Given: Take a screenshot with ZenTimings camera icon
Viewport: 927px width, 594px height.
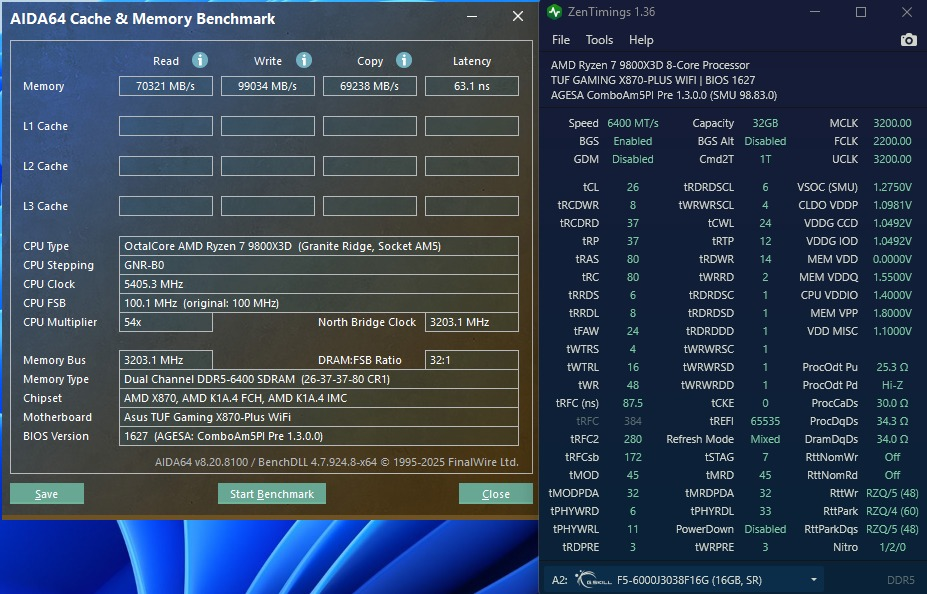Looking at the screenshot, I should (x=909, y=40).
